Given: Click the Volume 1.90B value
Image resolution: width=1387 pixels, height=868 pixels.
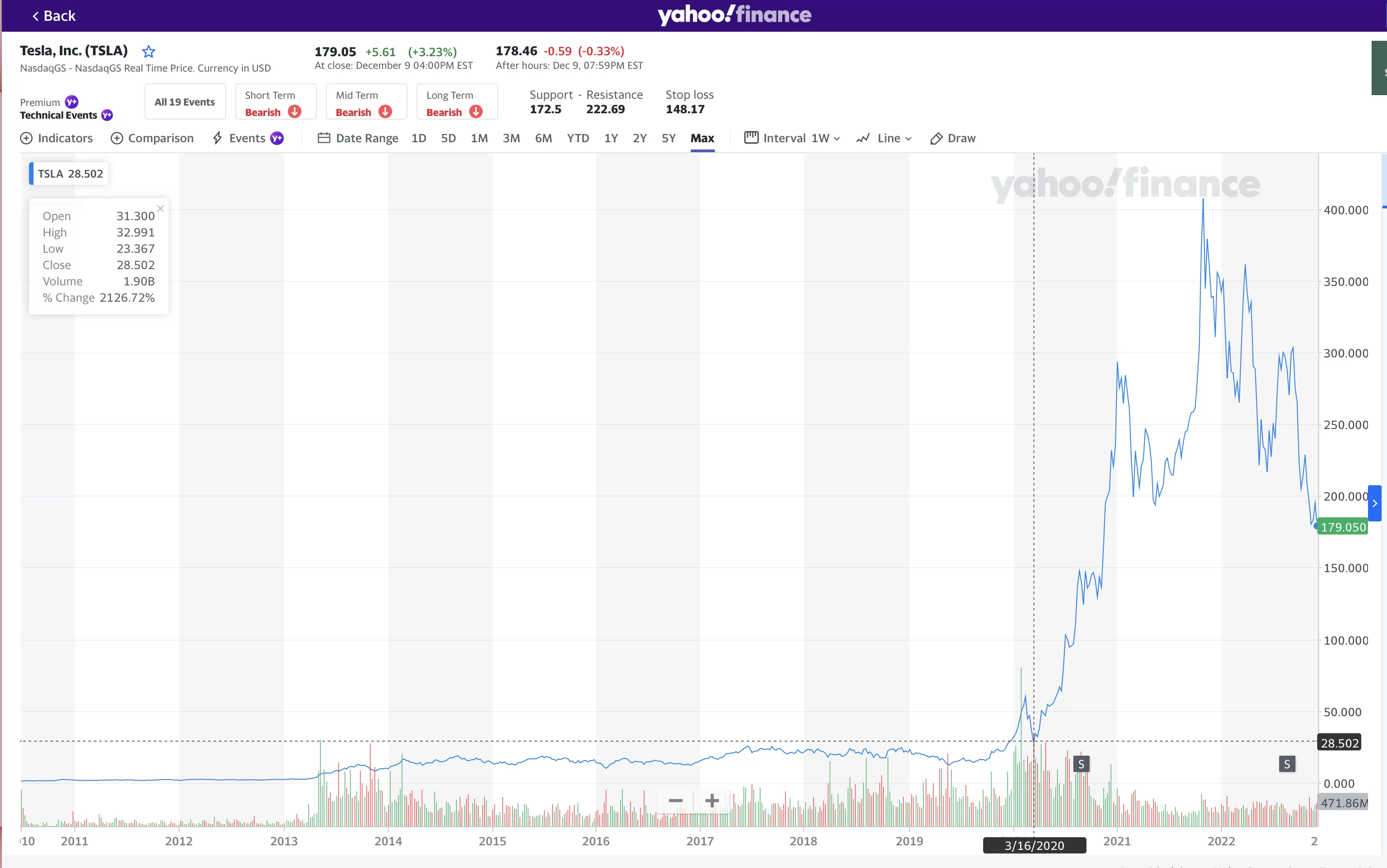Looking at the screenshot, I should [x=139, y=281].
